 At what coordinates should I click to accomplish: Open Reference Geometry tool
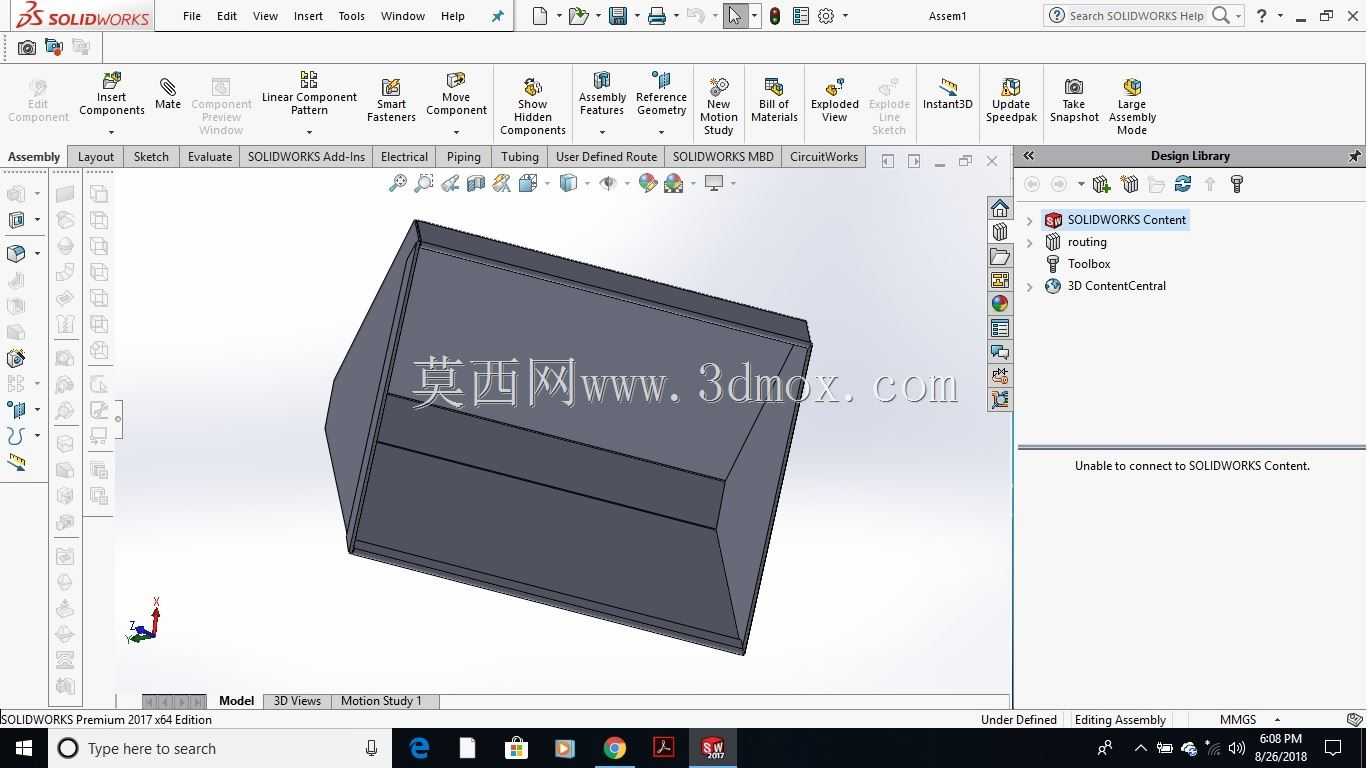(x=661, y=95)
